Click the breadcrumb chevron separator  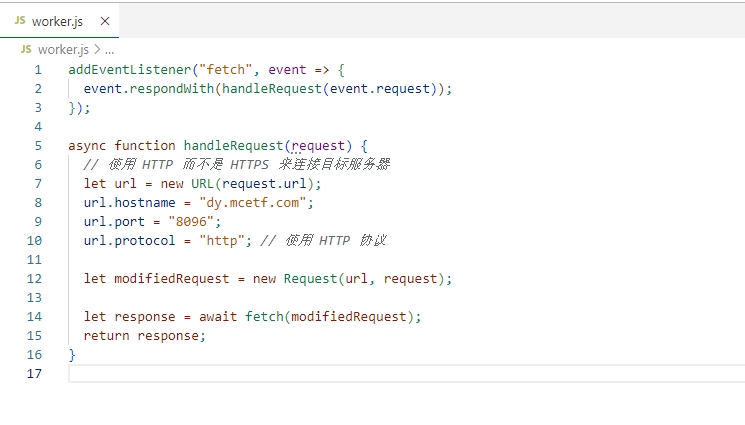click(x=97, y=49)
